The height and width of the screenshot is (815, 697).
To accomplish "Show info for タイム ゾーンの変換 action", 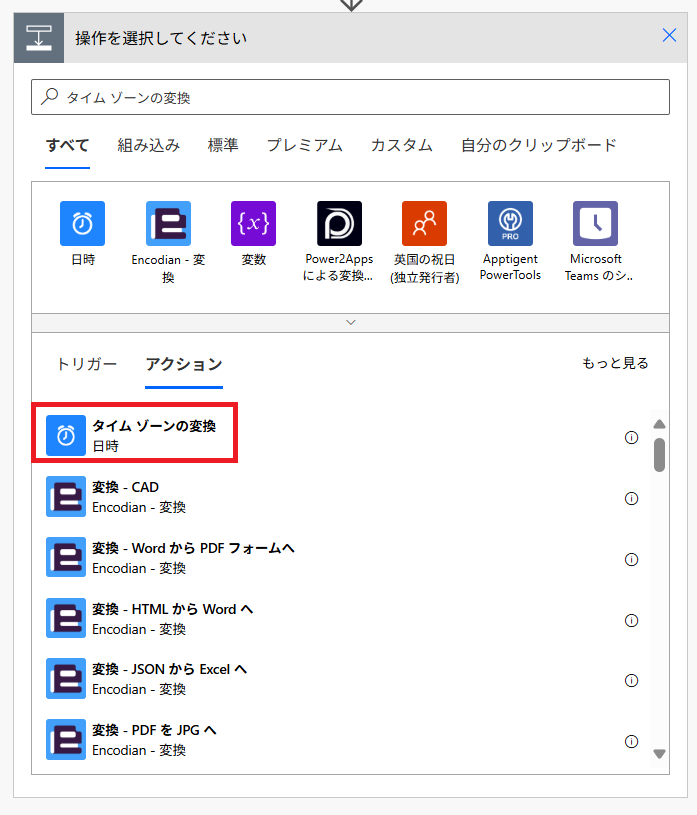I will coord(631,437).
